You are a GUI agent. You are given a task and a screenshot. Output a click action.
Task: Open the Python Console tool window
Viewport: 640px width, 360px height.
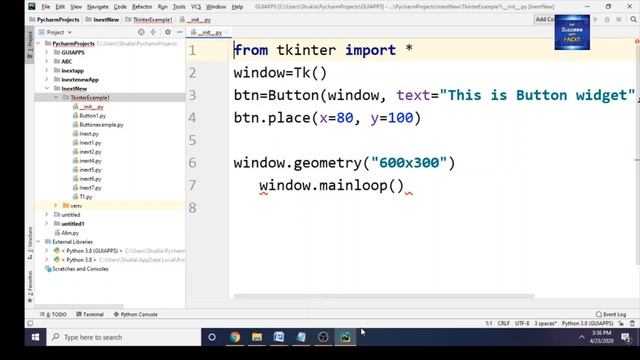point(136,314)
